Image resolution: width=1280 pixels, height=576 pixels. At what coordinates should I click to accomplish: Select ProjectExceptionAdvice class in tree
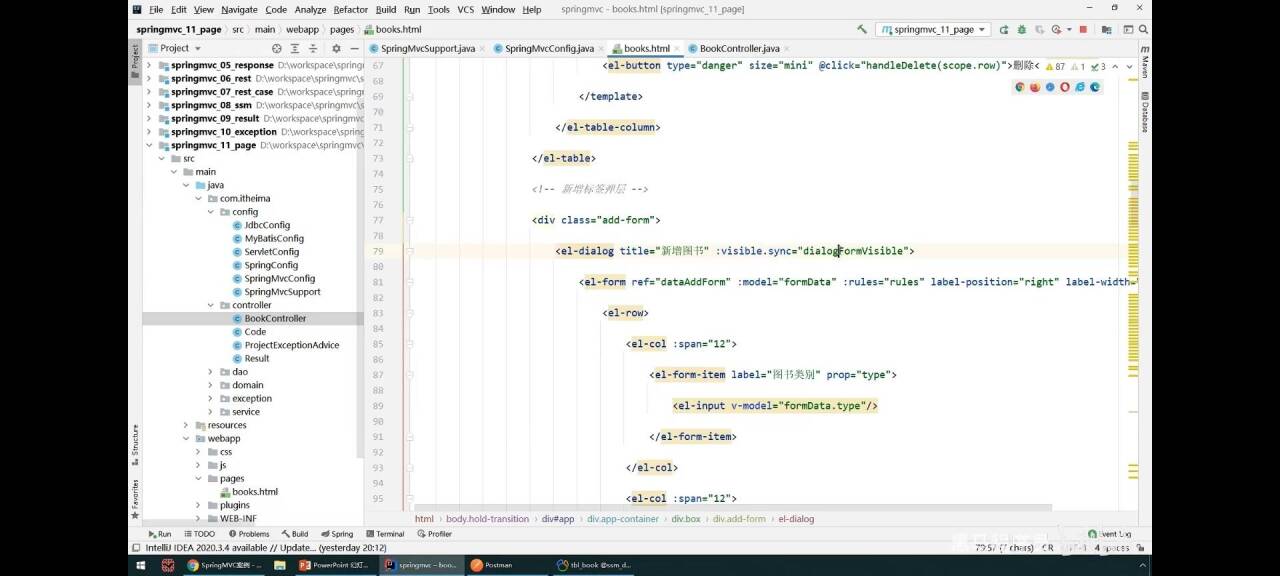point(291,345)
